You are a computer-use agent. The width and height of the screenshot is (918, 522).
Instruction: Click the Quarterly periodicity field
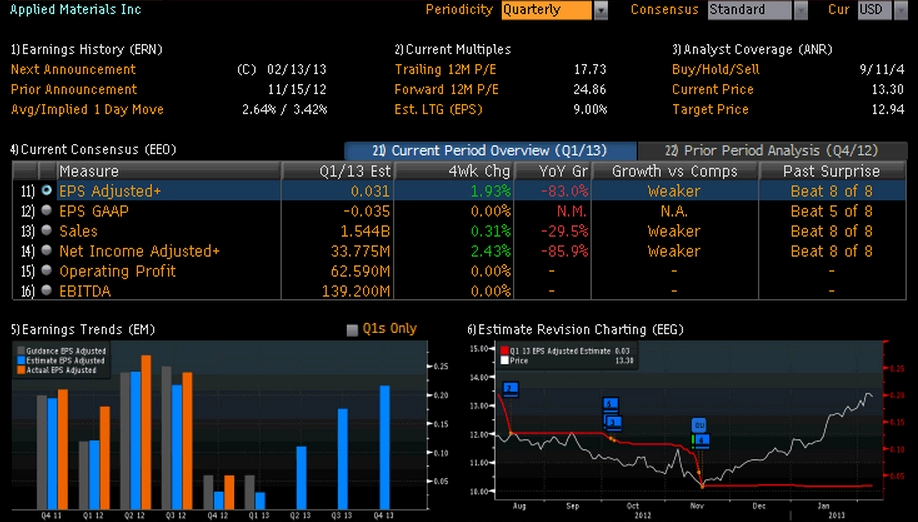[547, 10]
